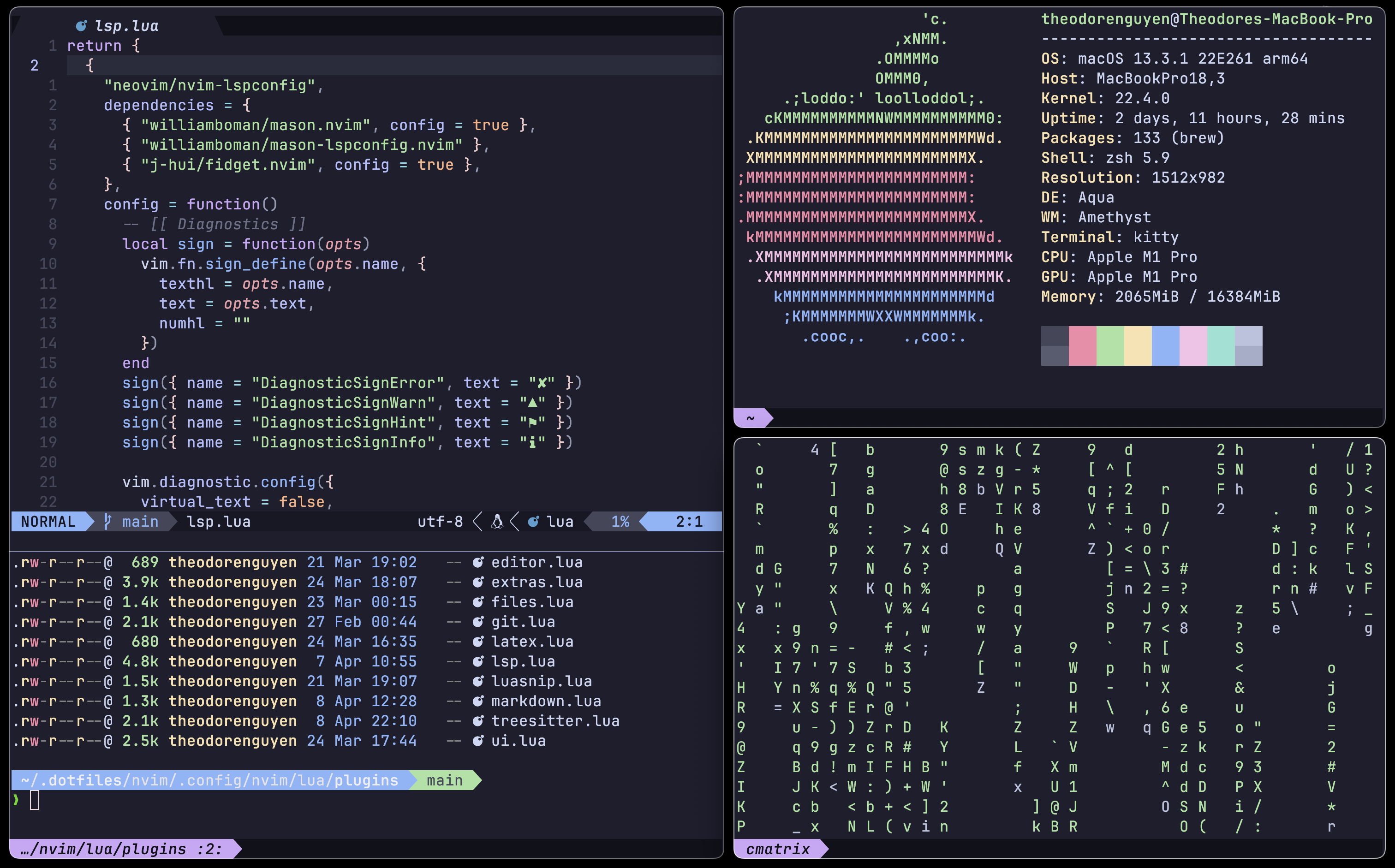Click the 2:1 cursor position indicator
Image resolution: width=1395 pixels, height=868 pixels.
point(688,521)
